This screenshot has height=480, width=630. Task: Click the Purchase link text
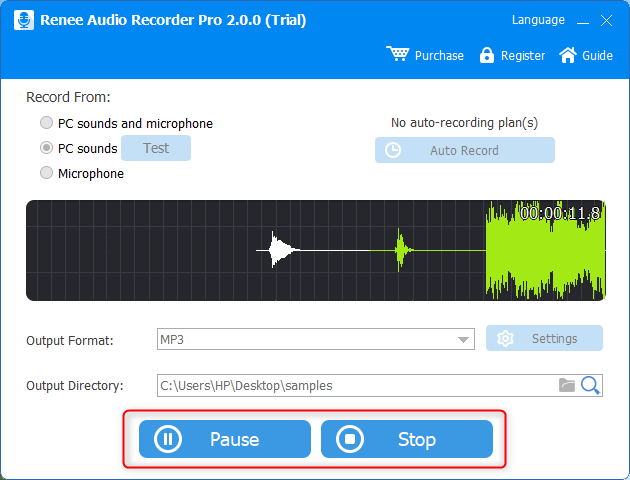click(x=439, y=55)
